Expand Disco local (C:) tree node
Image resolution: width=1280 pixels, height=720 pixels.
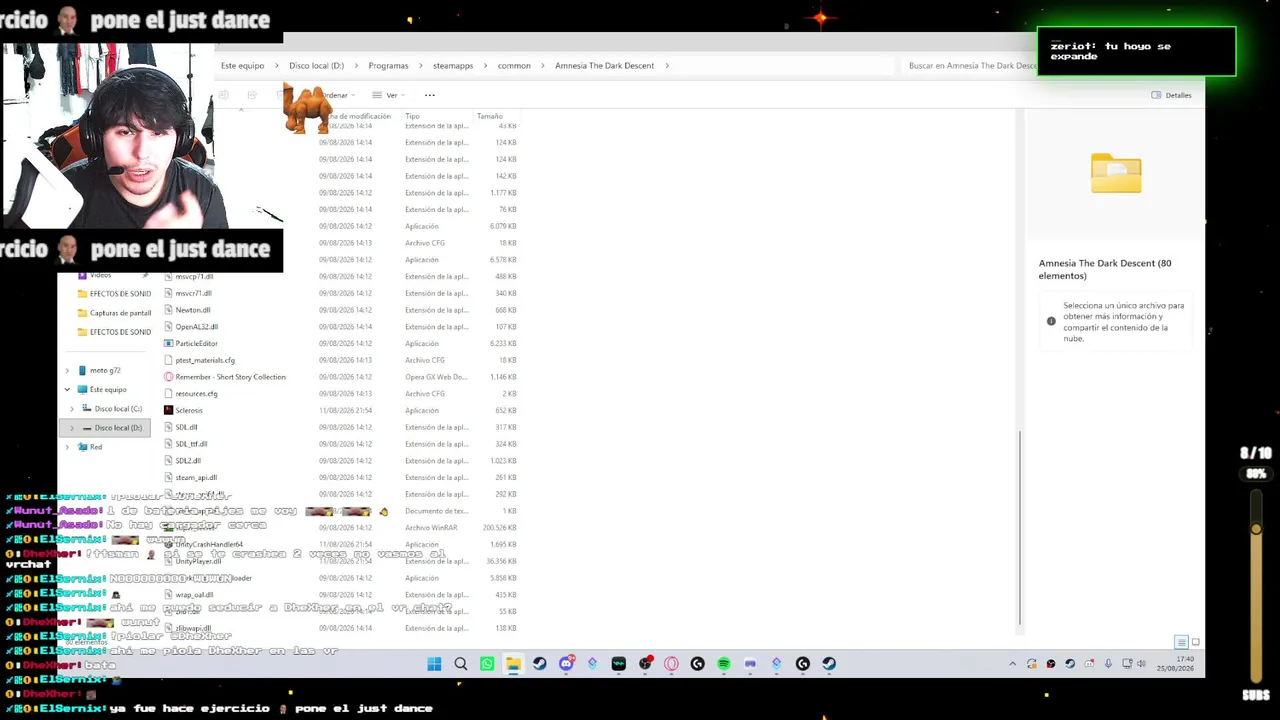72,409
